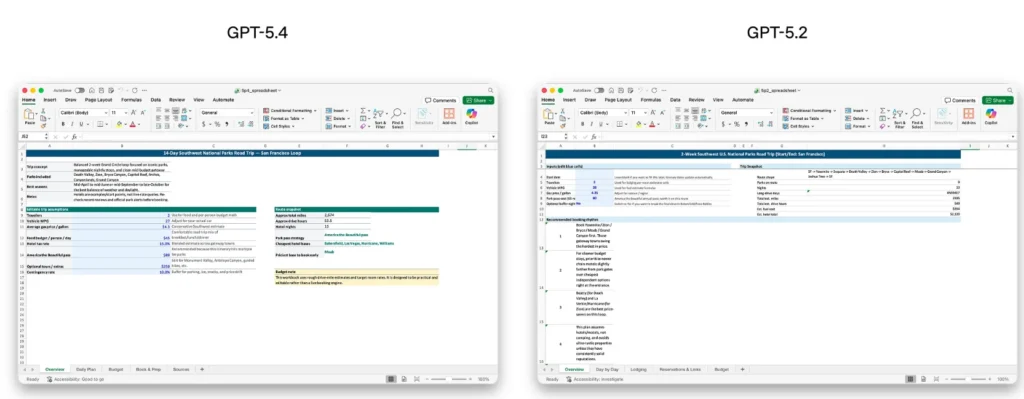Click Comments in the GPT-5.4 window
The image size is (1024, 399).
pyautogui.click(x=441, y=101)
